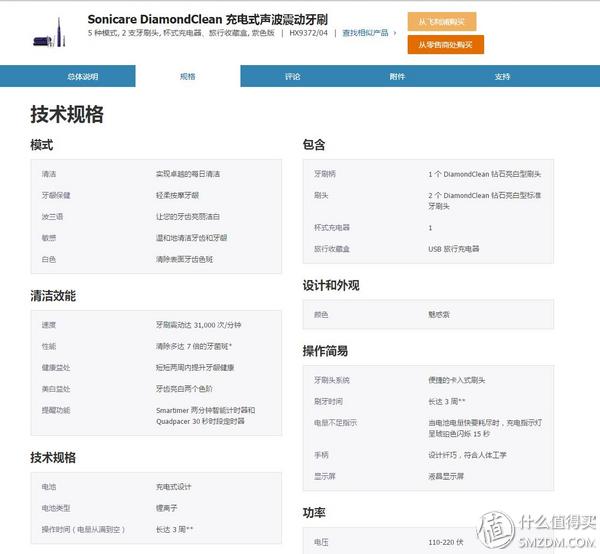Select the 杯式充电器 row label

coord(332,228)
